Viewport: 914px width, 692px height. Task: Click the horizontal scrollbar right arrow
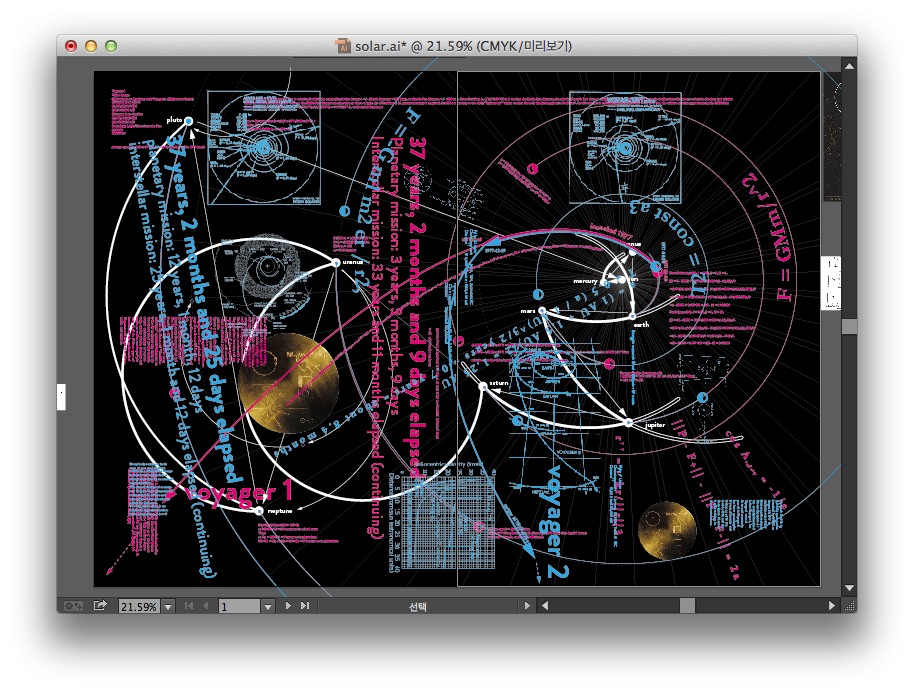click(832, 606)
